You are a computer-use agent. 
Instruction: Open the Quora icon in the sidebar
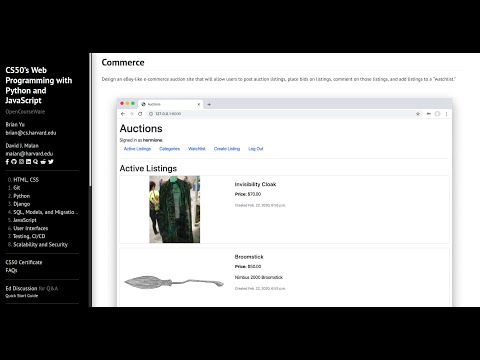[x=36, y=162]
